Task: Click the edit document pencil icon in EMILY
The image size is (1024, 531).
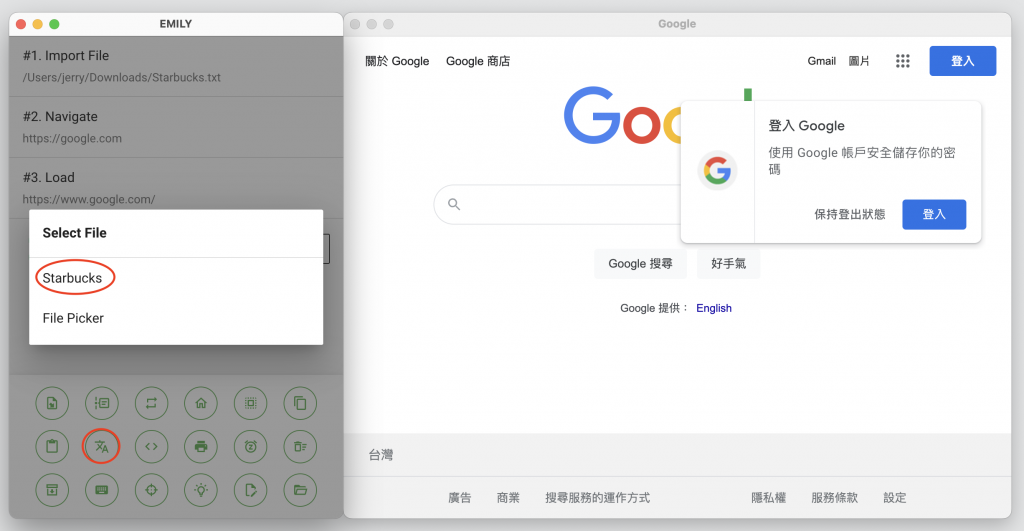Action: click(251, 490)
